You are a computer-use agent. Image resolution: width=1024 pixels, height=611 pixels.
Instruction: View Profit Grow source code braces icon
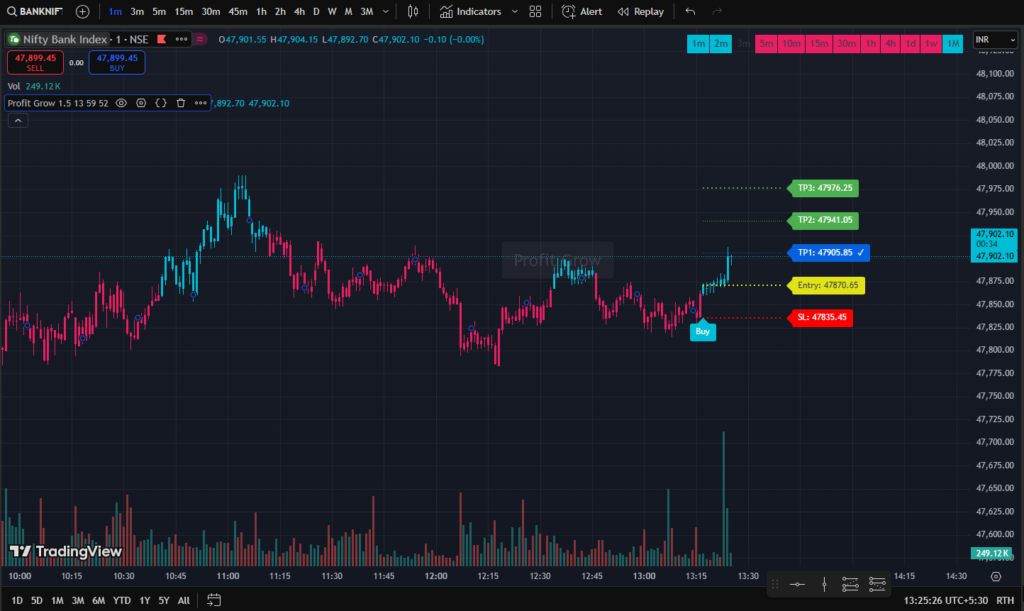tap(160, 103)
